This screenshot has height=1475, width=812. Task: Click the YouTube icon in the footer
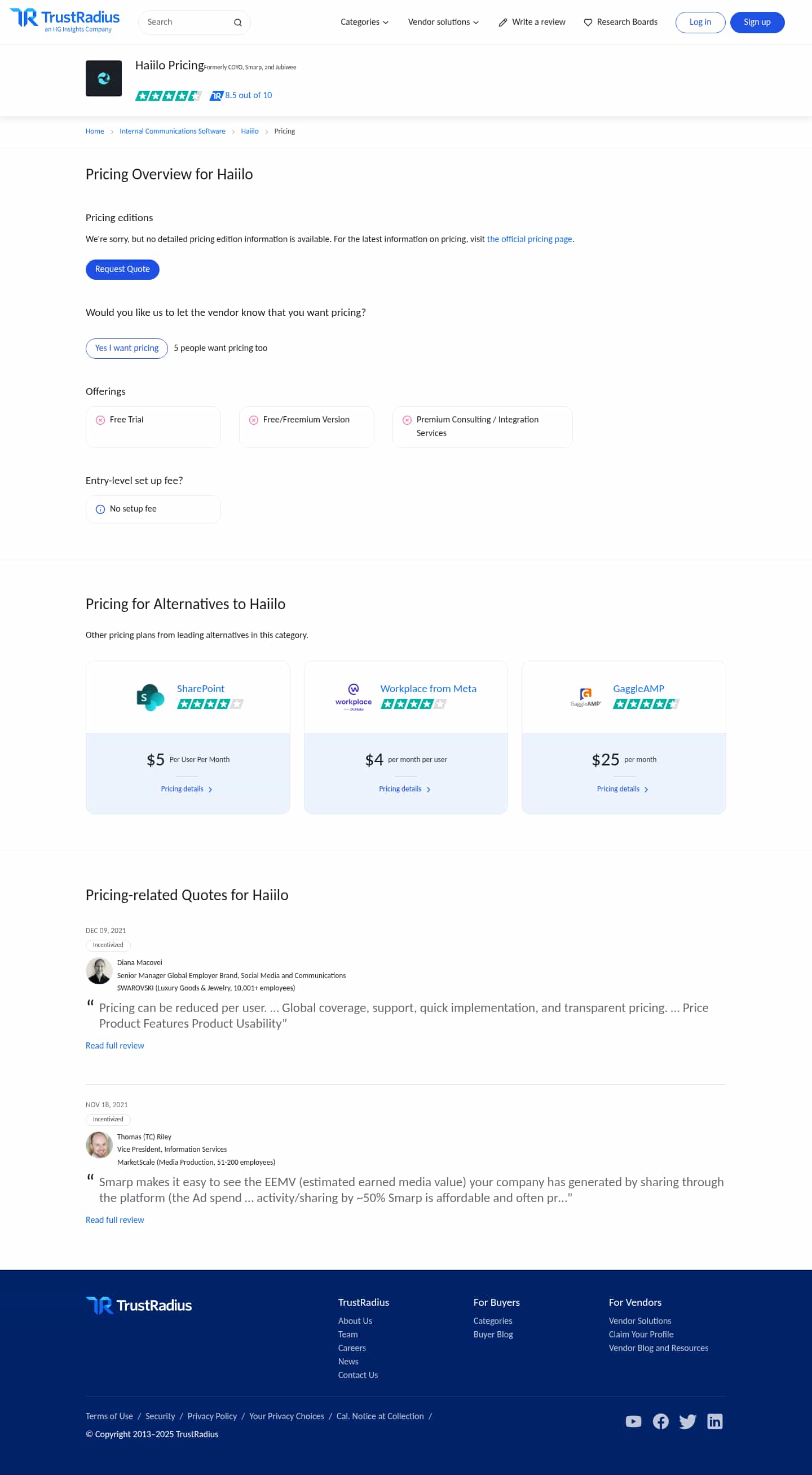[633, 1421]
